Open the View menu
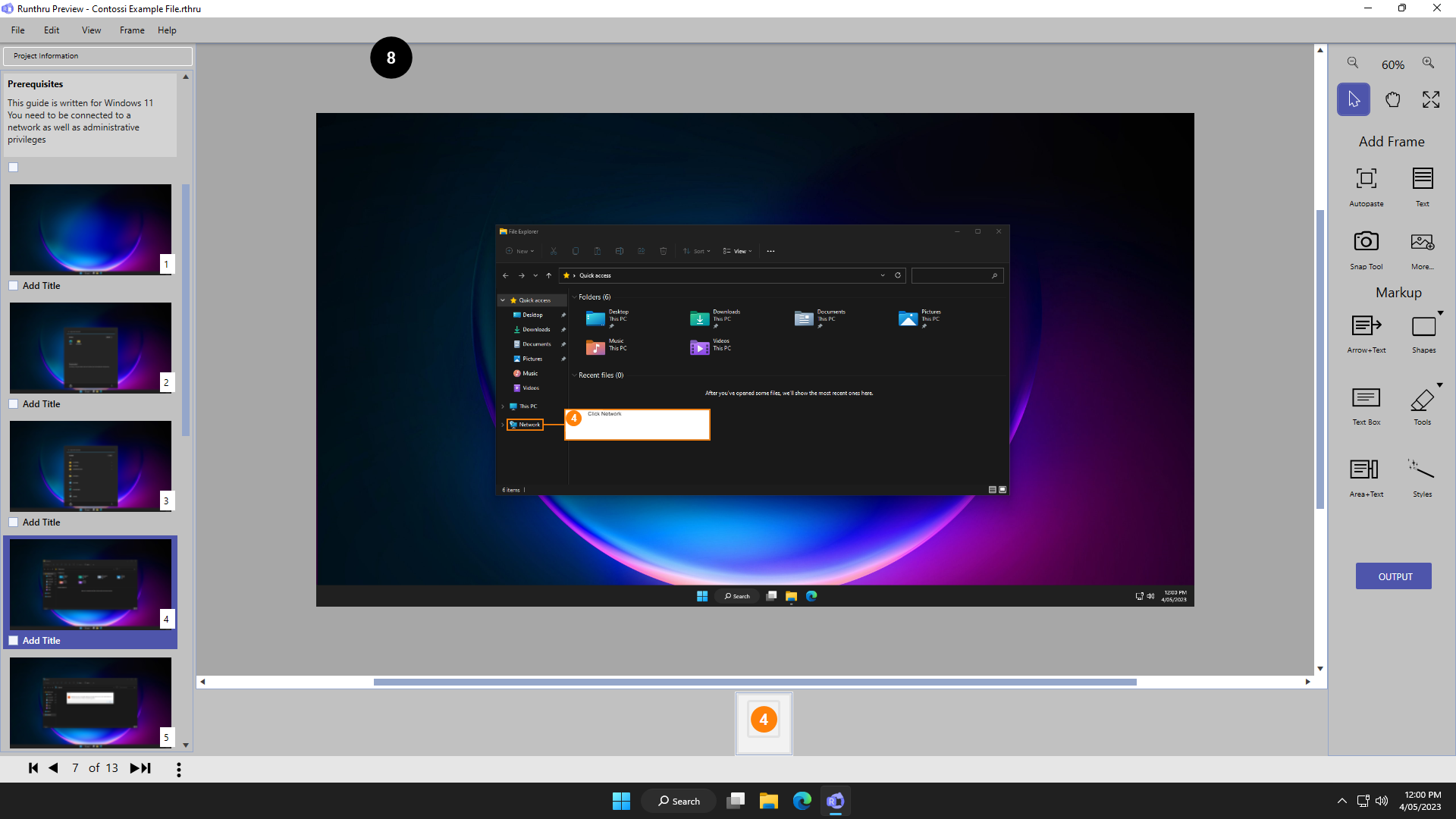The width and height of the screenshot is (1456, 819). point(91,30)
